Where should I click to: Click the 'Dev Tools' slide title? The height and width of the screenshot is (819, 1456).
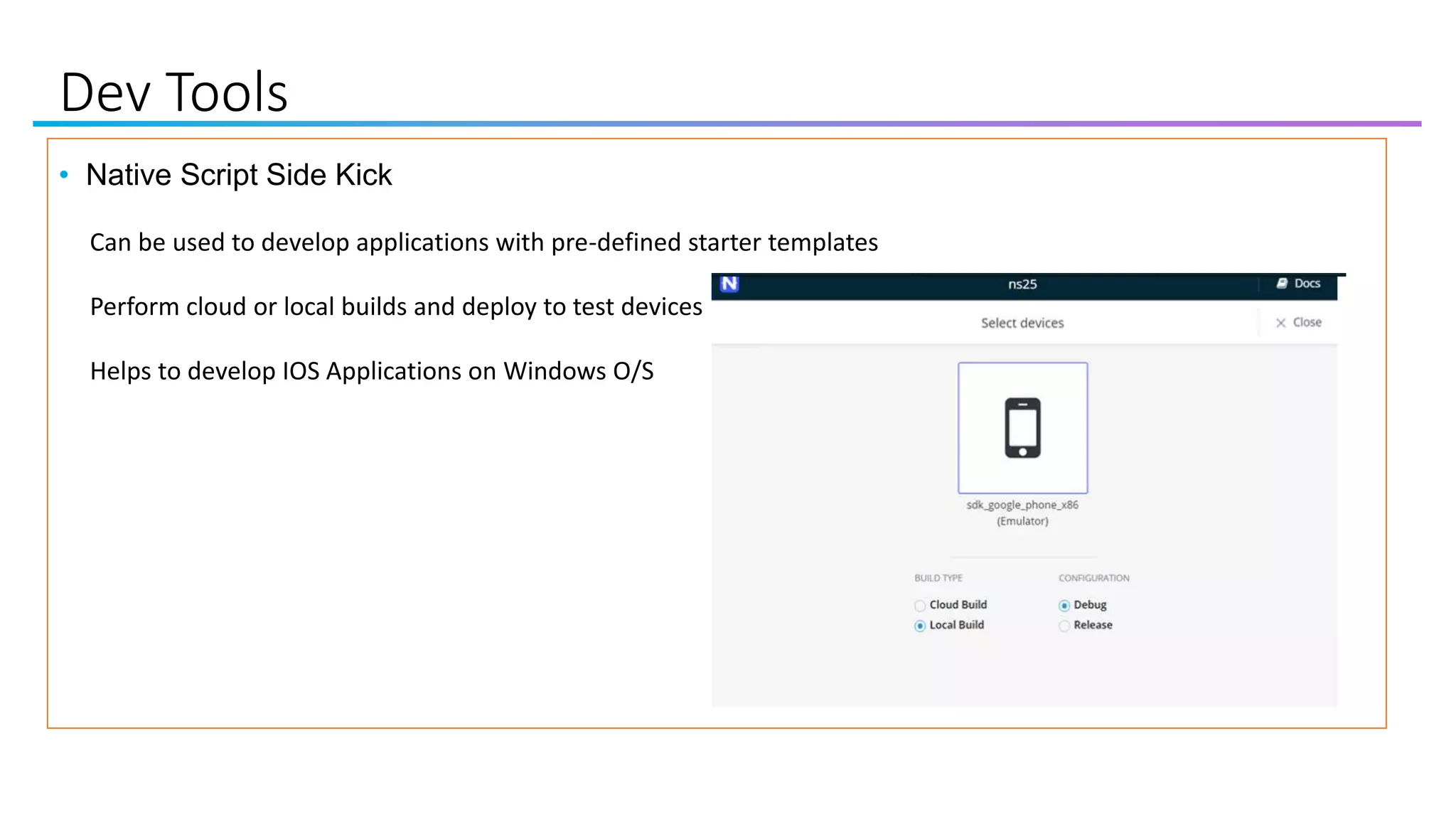tap(174, 92)
